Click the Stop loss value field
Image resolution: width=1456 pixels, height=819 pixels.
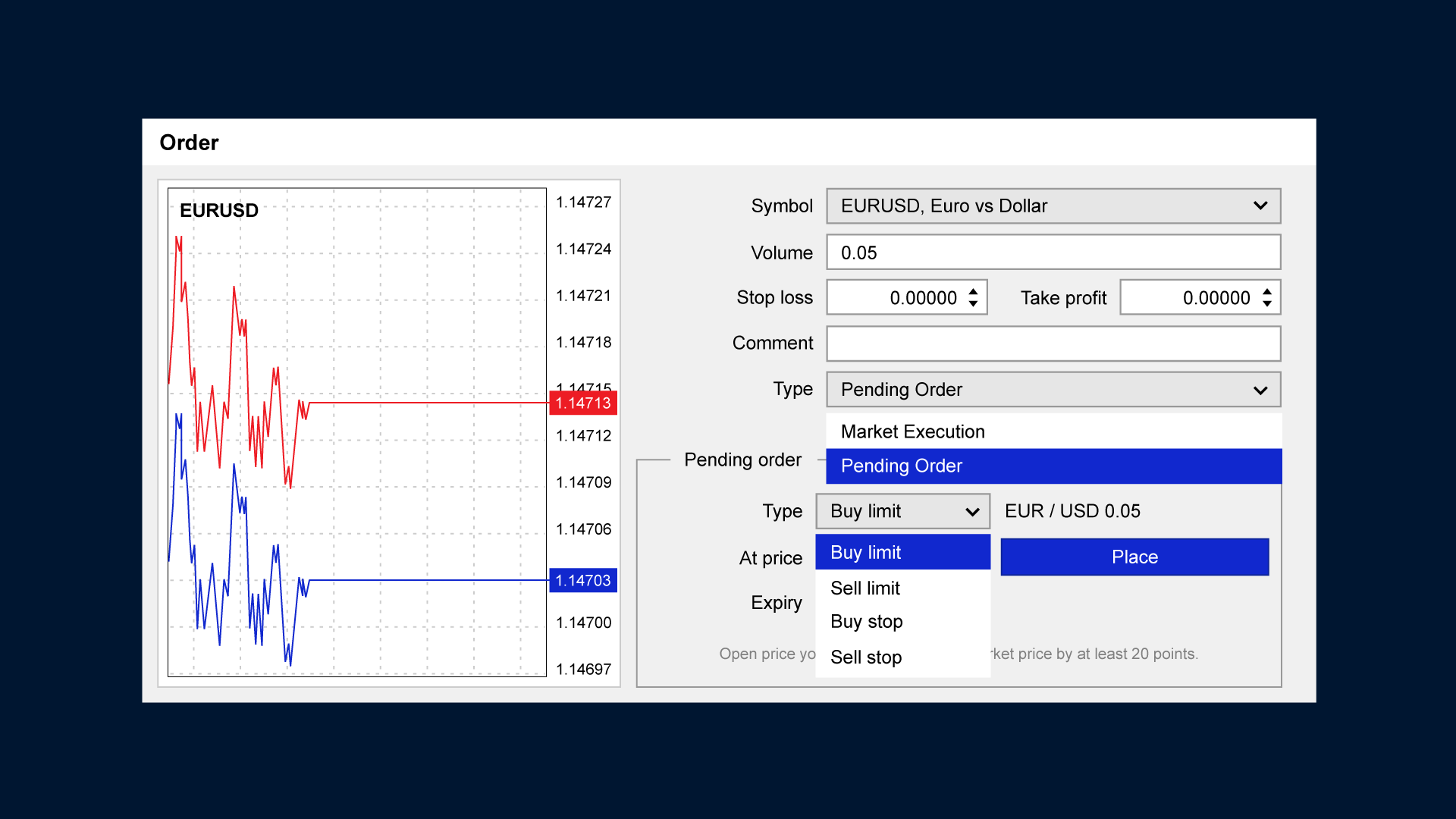tap(896, 298)
